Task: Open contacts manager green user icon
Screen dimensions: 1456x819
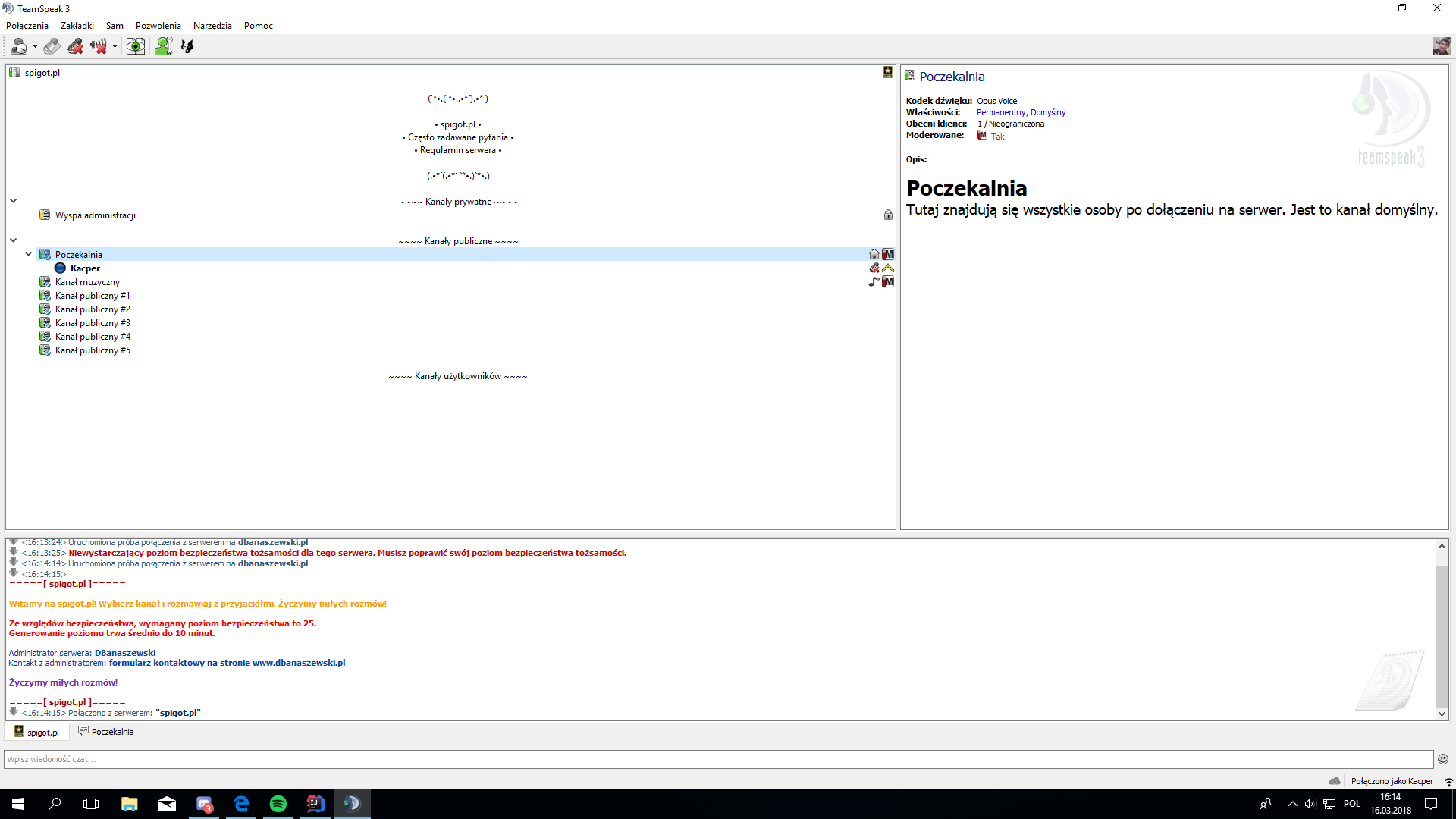Action: pyautogui.click(x=163, y=47)
